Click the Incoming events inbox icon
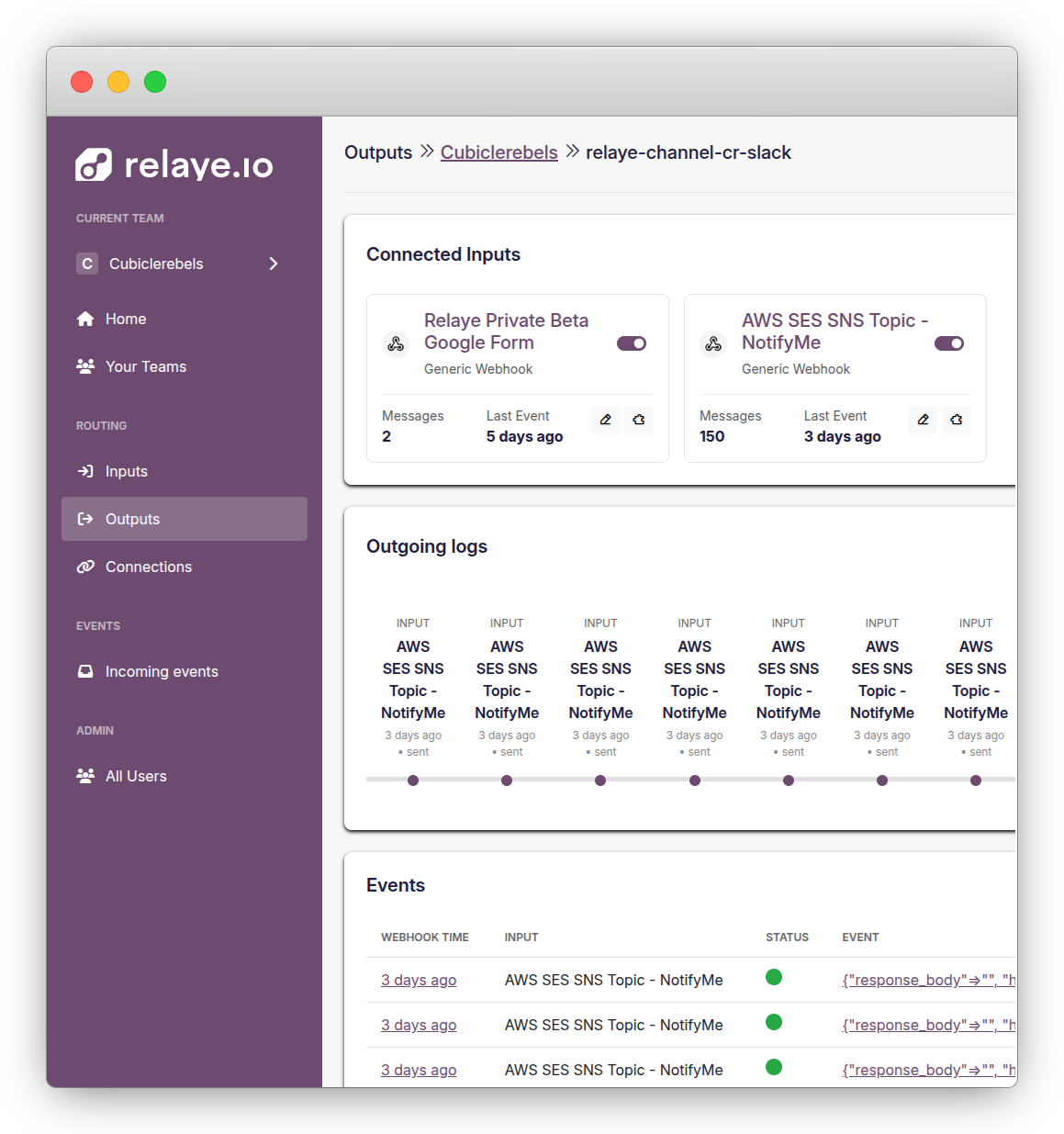The height and width of the screenshot is (1134, 1064). pos(85,671)
